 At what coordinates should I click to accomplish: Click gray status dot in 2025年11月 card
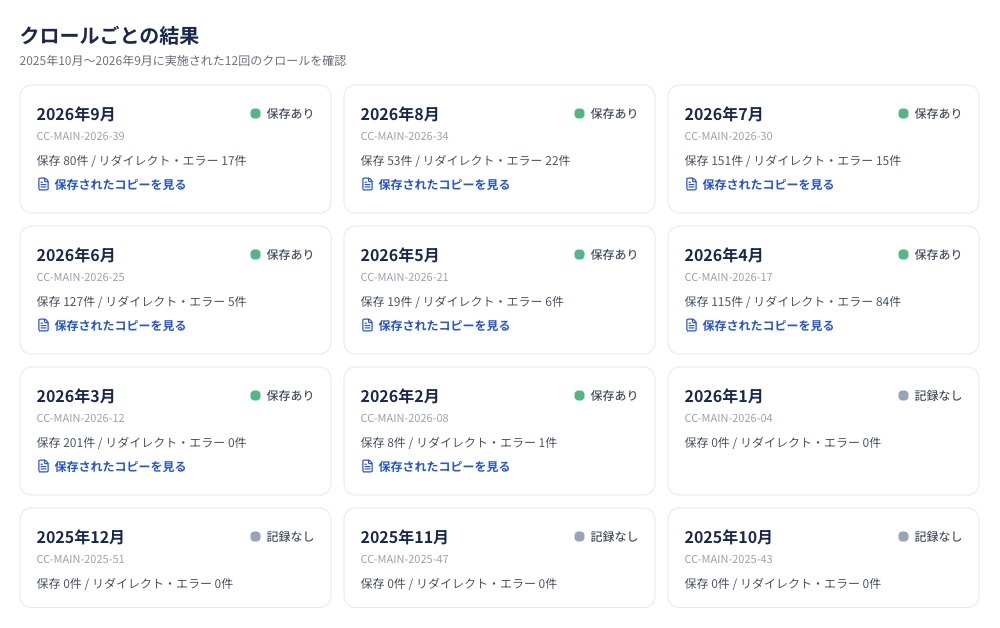pos(580,536)
